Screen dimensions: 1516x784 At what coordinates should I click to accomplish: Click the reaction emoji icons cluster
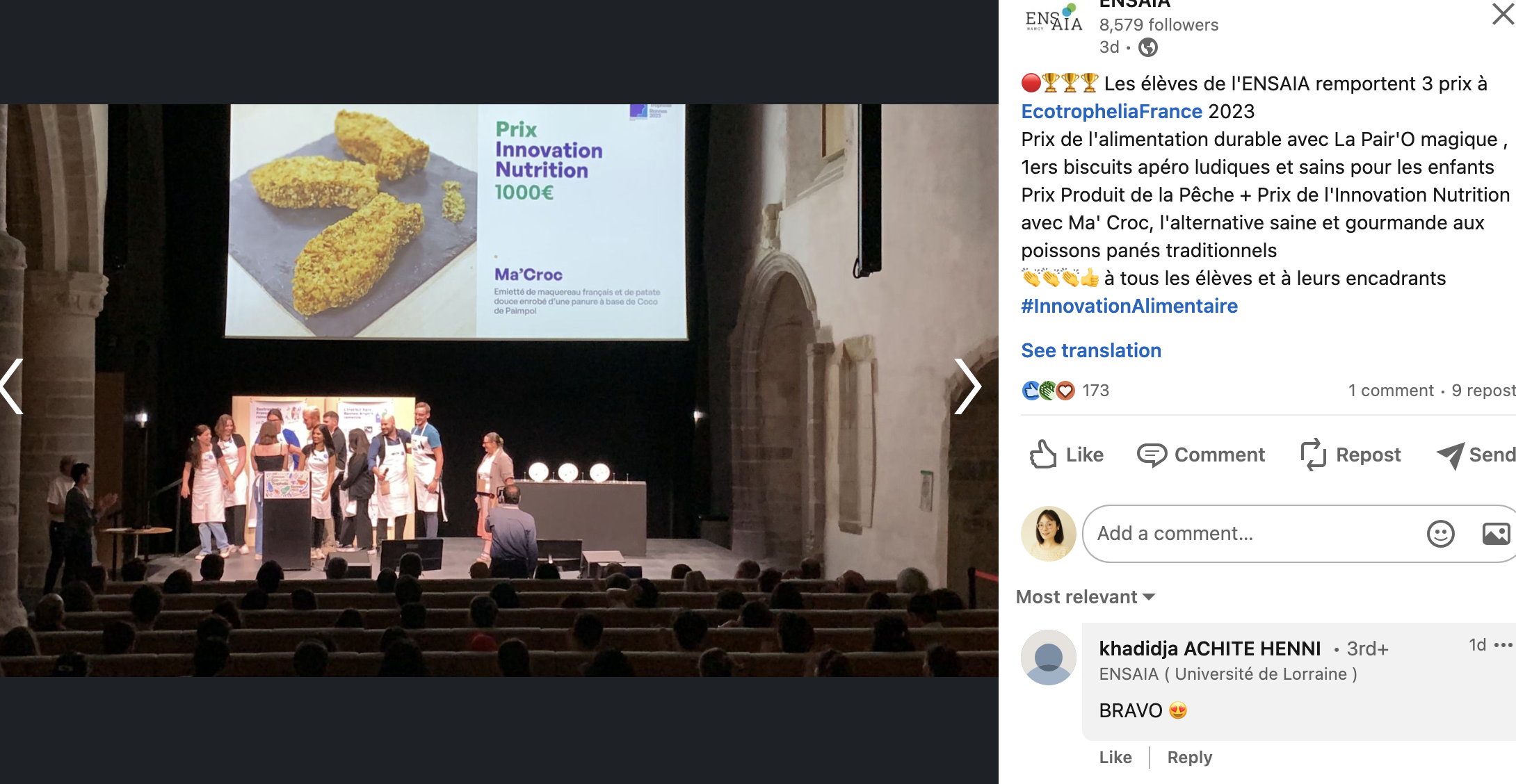click(x=1048, y=391)
